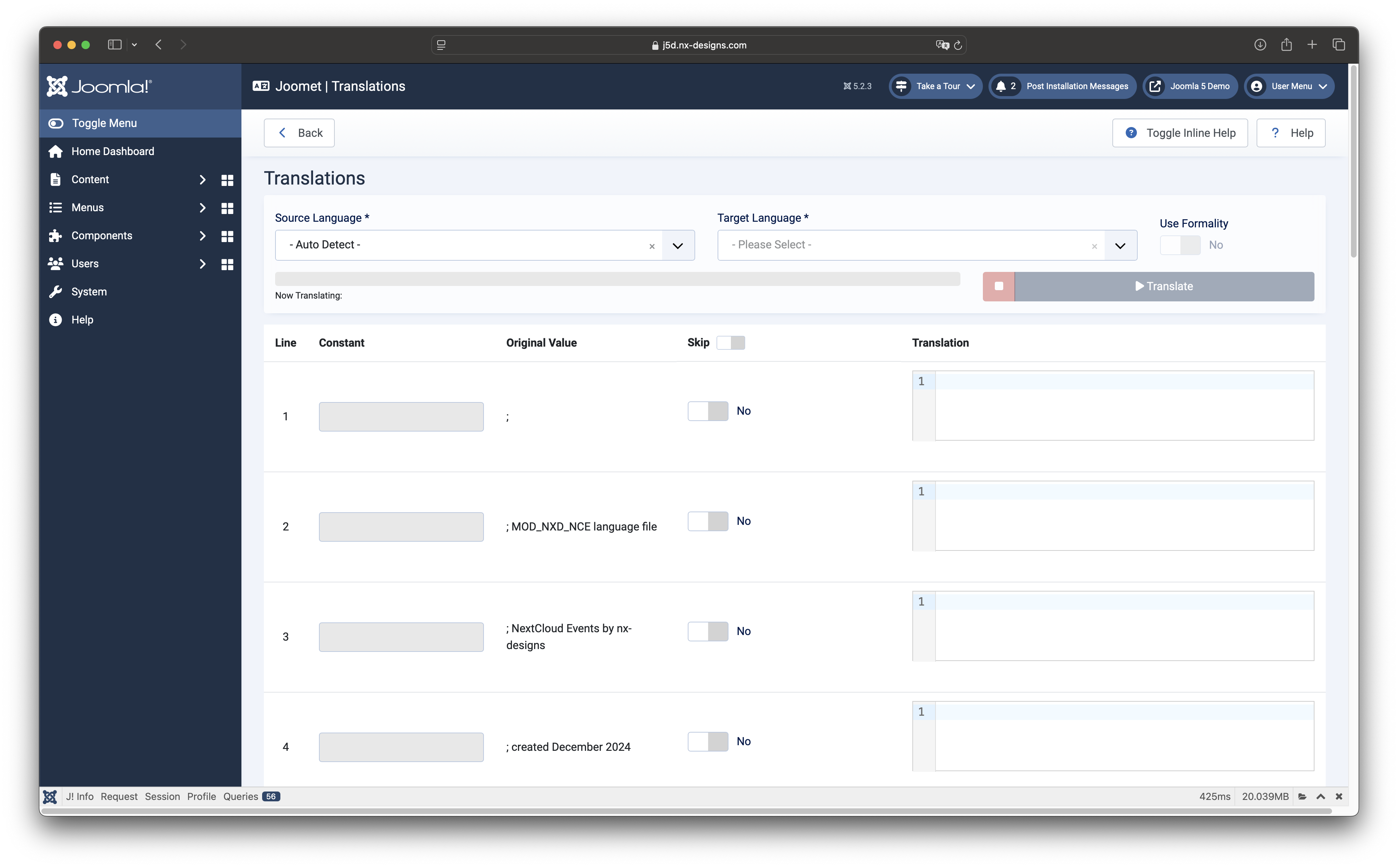Click the Back button

299,133
